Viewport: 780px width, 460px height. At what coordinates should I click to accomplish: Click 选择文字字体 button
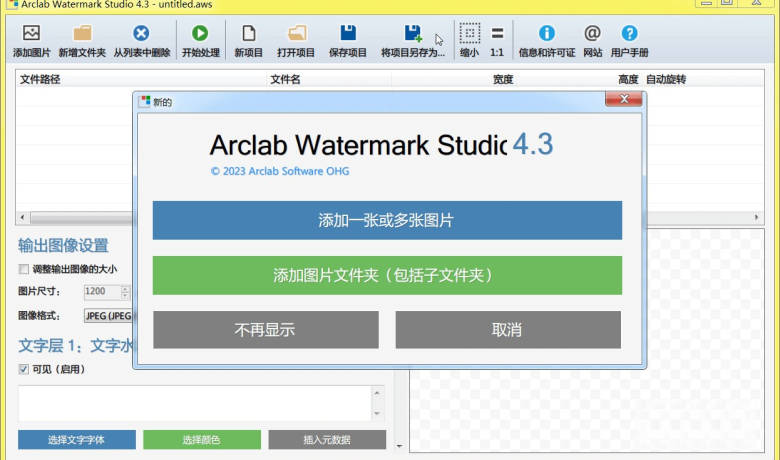pyautogui.click(x=77, y=440)
